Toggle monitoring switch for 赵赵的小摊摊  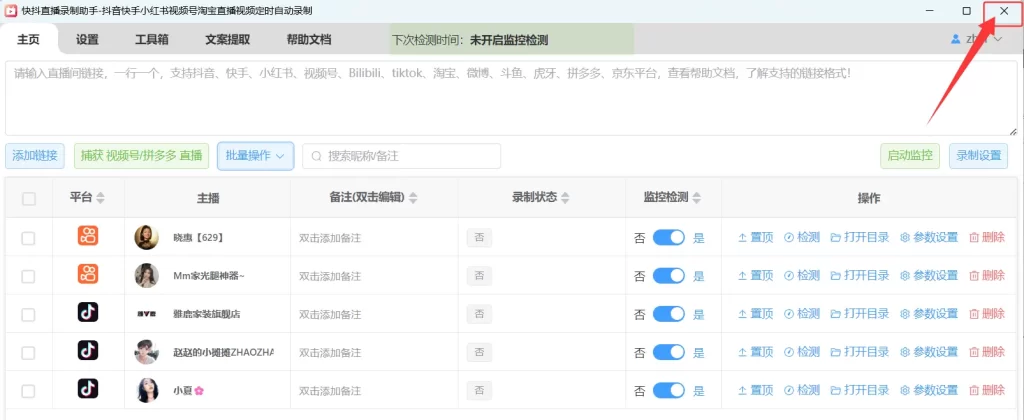click(669, 352)
